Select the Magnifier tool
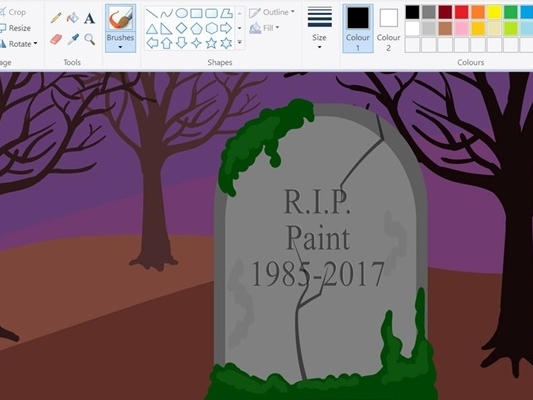This screenshot has width=533, height=400. point(90,39)
